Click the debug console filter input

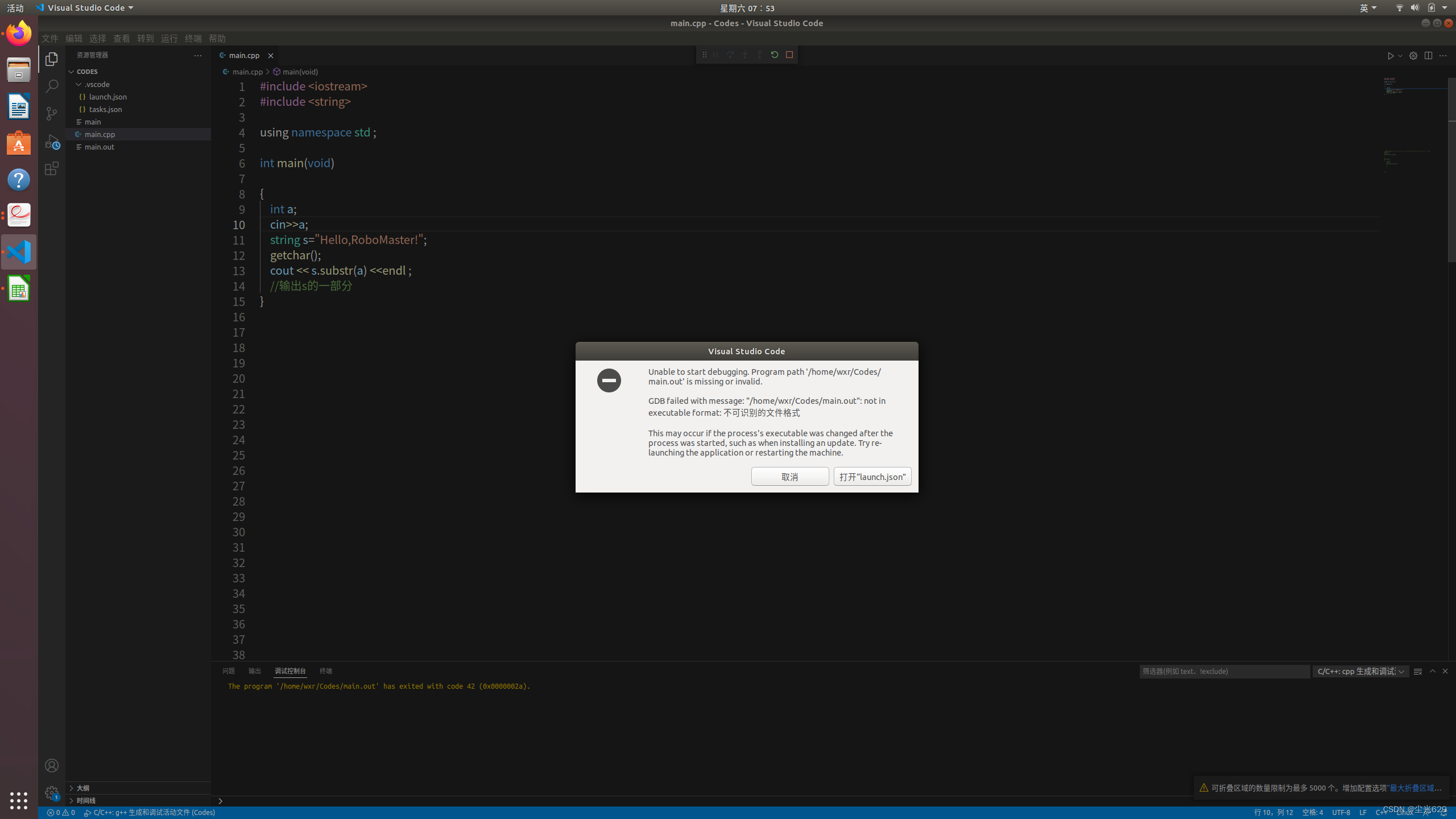[x=1225, y=672]
